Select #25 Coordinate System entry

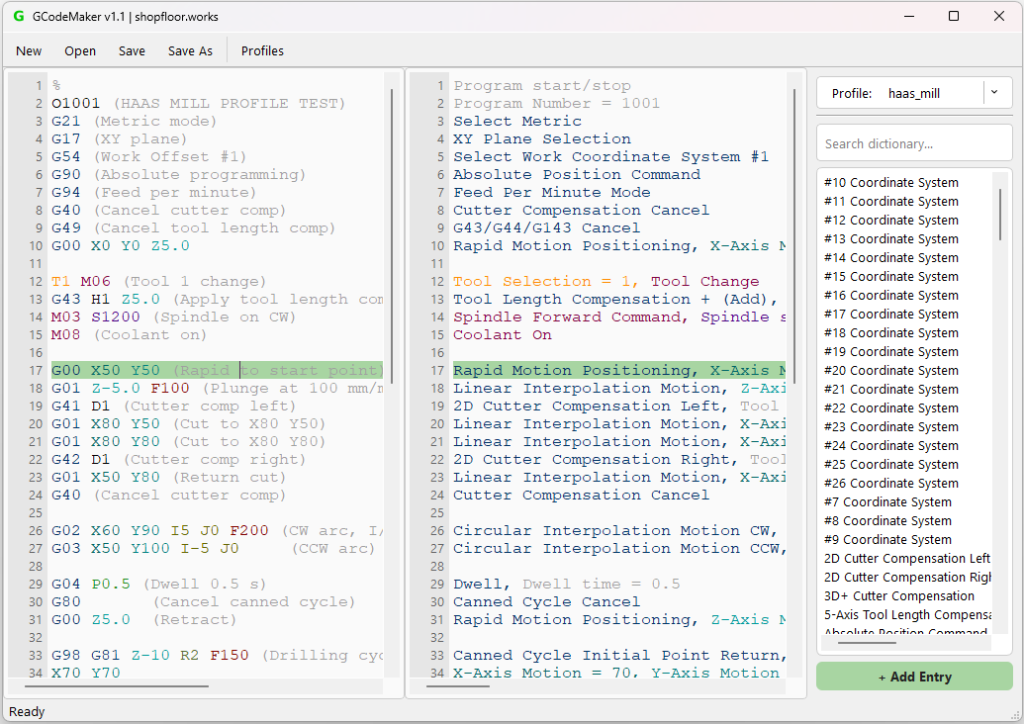pos(891,465)
